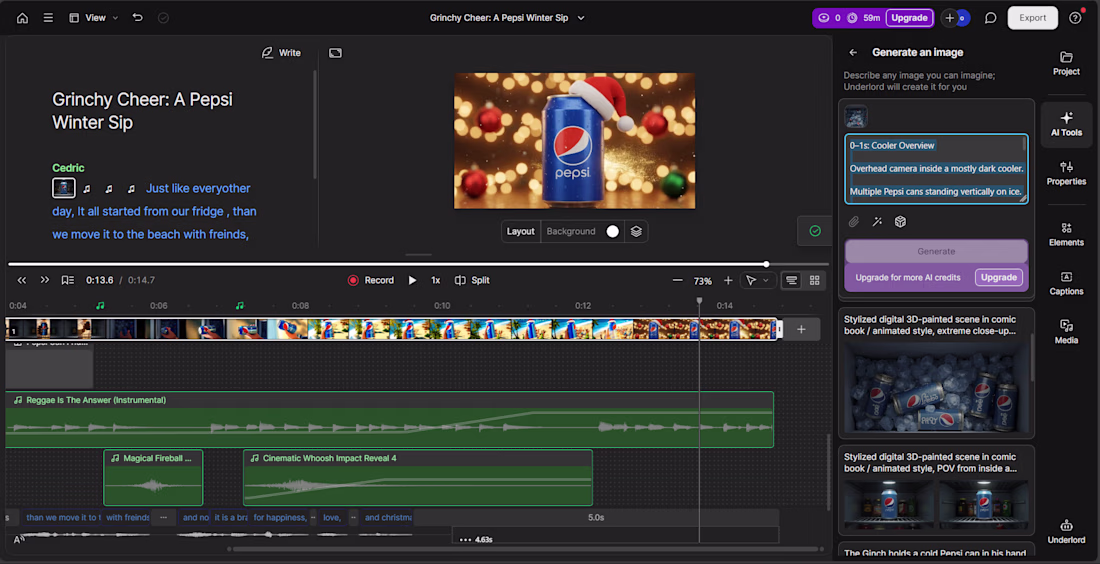
Task: Go to the Home screen icon
Action: coord(22,18)
